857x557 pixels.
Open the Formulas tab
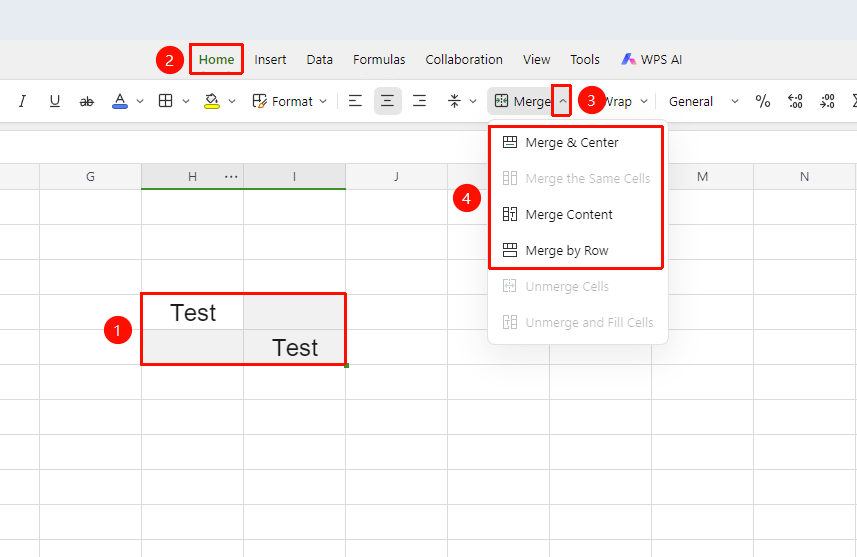[379, 60]
